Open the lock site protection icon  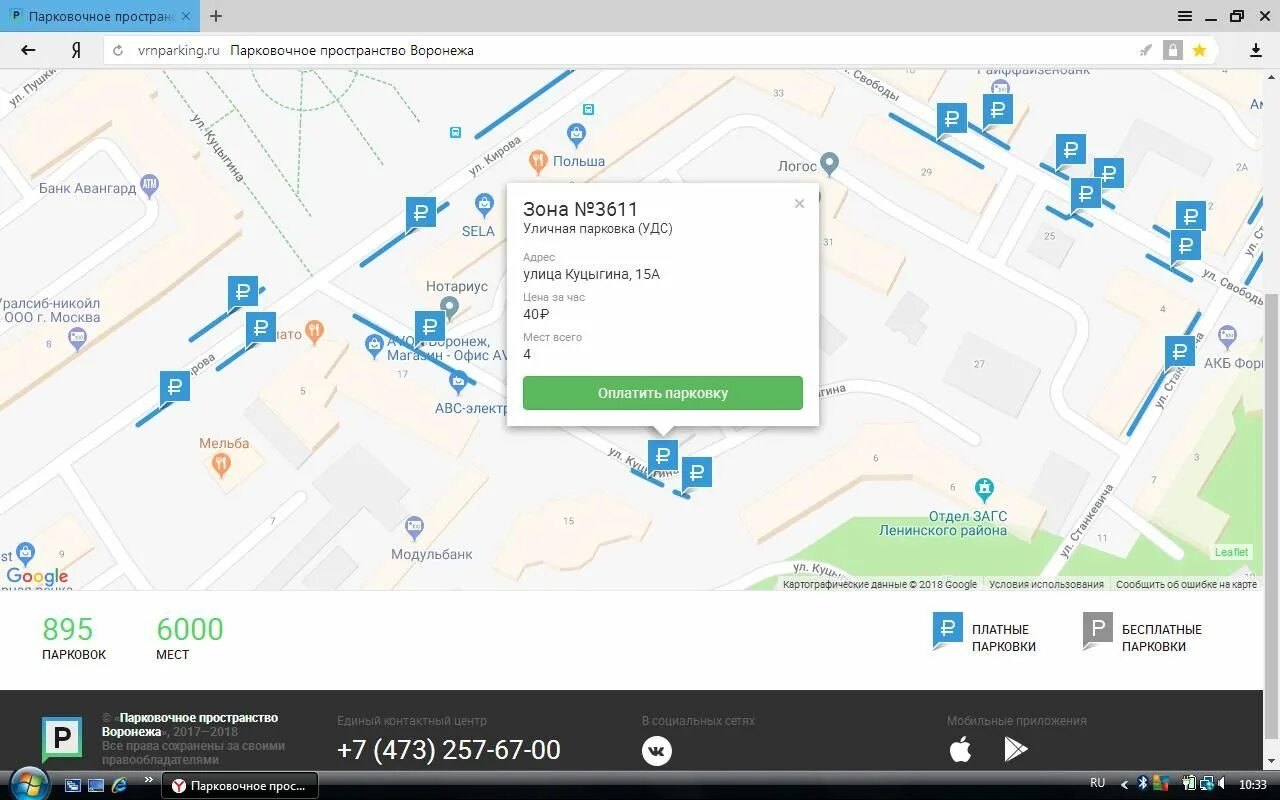(x=1172, y=50)
